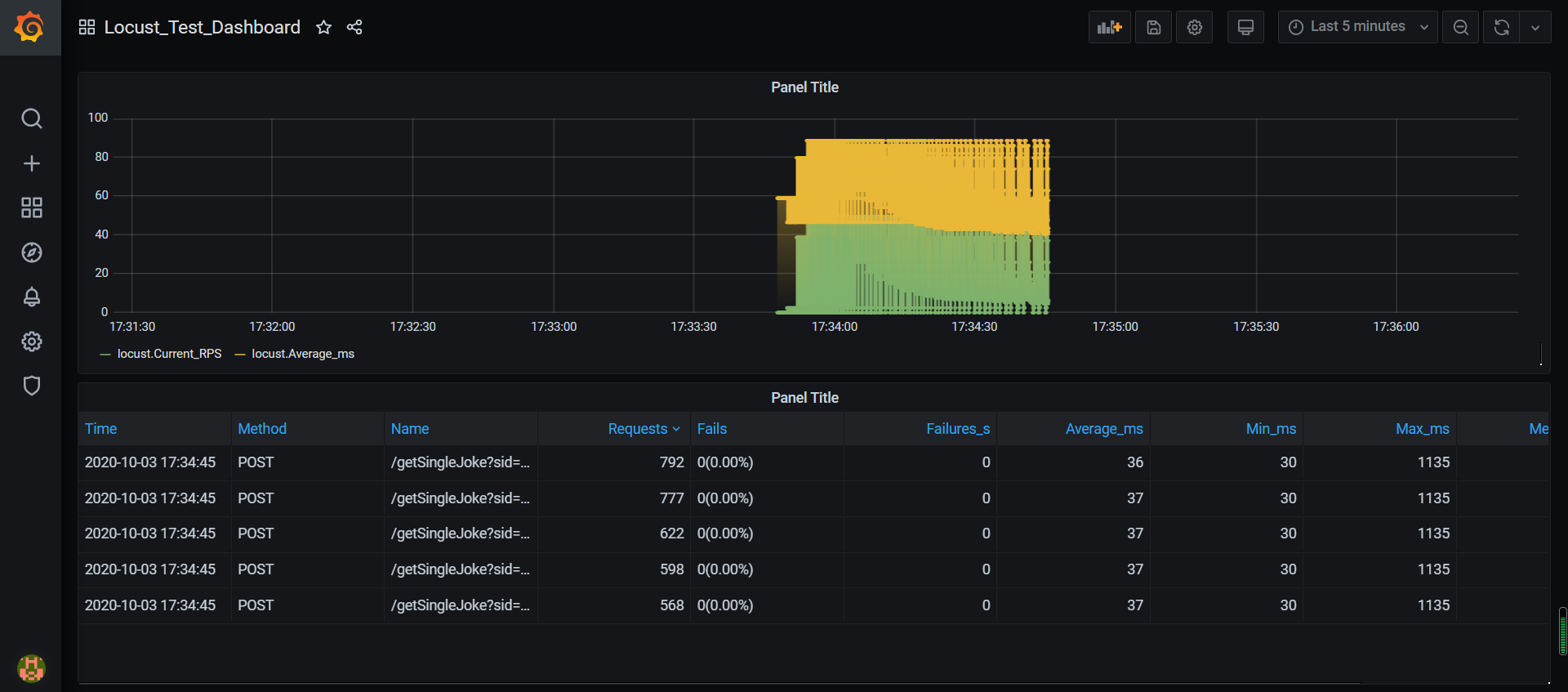Open the Configuration gear in the sidebar
Image resolution: width=1568 pixels, height=692 pixels.
(x=31, y=342)
